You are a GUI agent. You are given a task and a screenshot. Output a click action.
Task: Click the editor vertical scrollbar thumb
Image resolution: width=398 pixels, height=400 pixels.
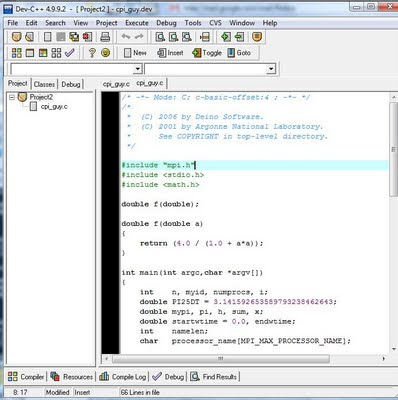393,149
